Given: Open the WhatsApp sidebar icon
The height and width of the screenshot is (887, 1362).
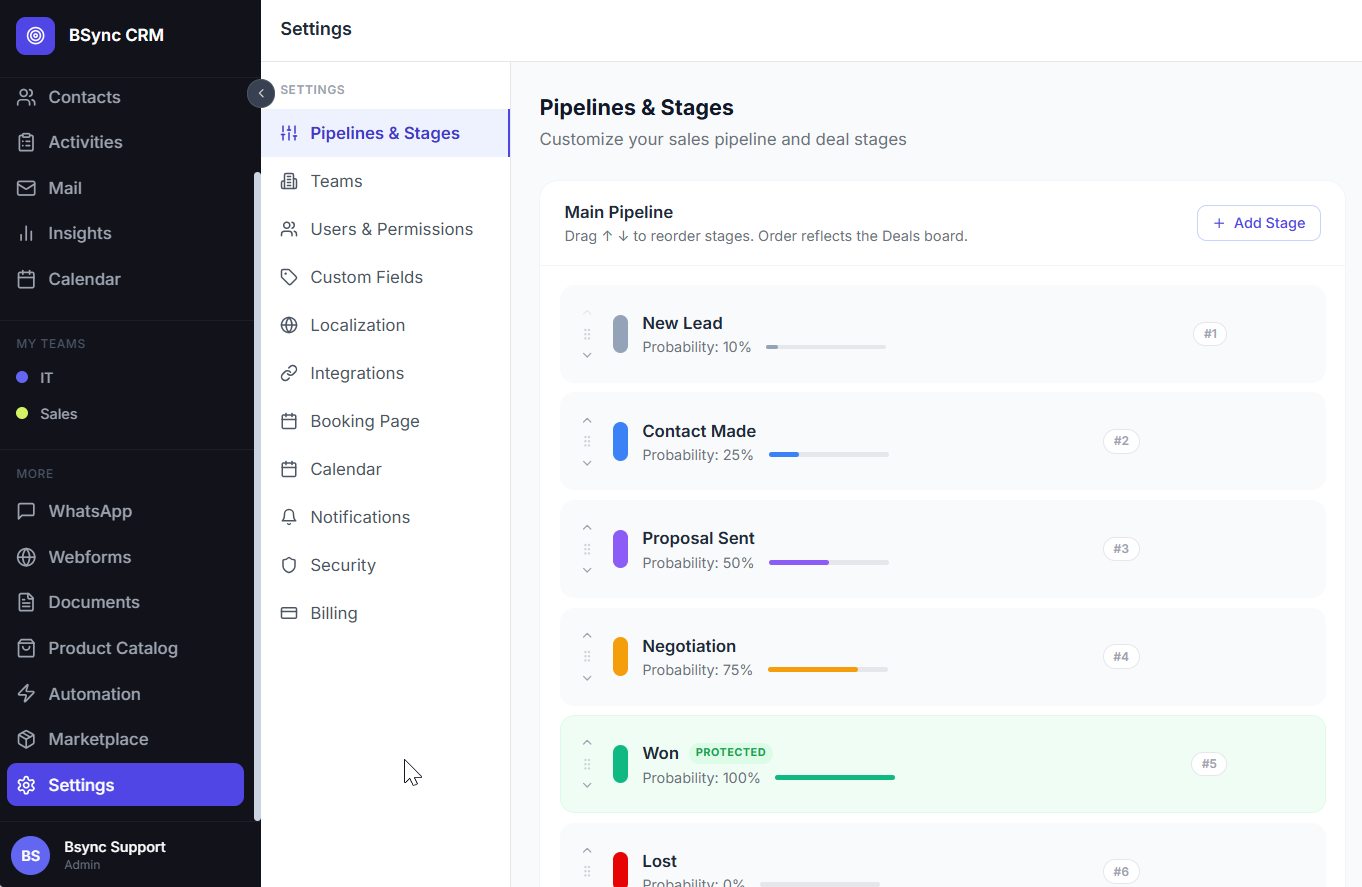Looking at the screenshot, I should click(27, 511).
